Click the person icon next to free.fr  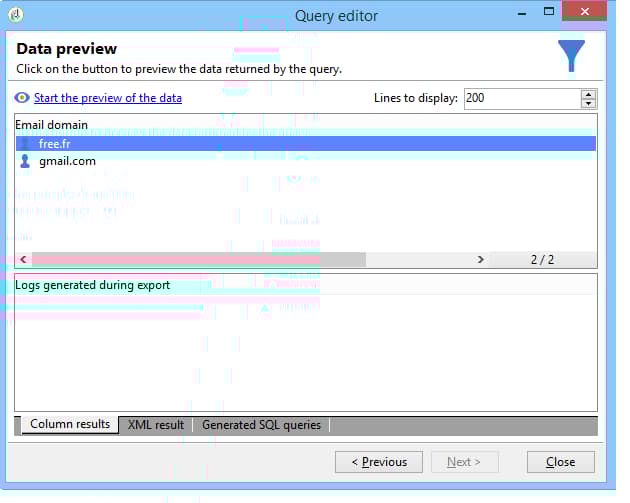pos(25,143)
